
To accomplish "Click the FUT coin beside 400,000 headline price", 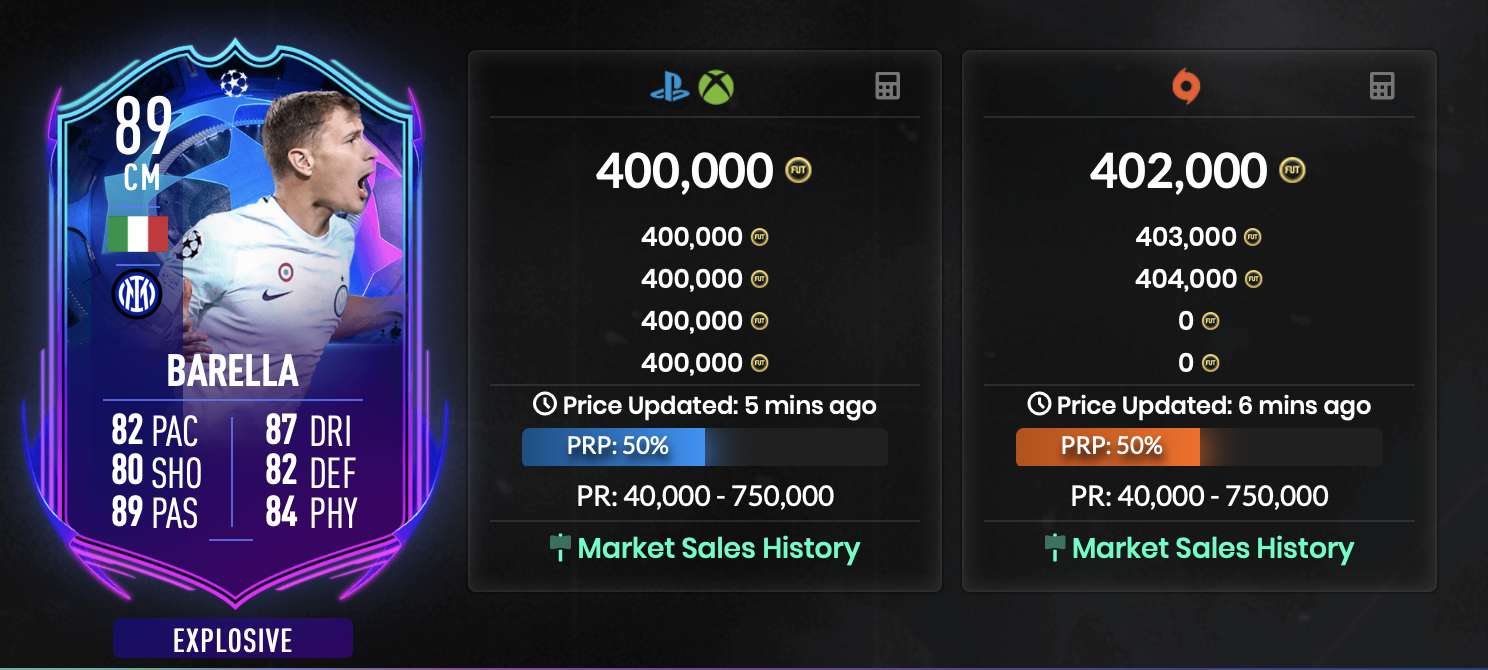I will pos(798,171).
